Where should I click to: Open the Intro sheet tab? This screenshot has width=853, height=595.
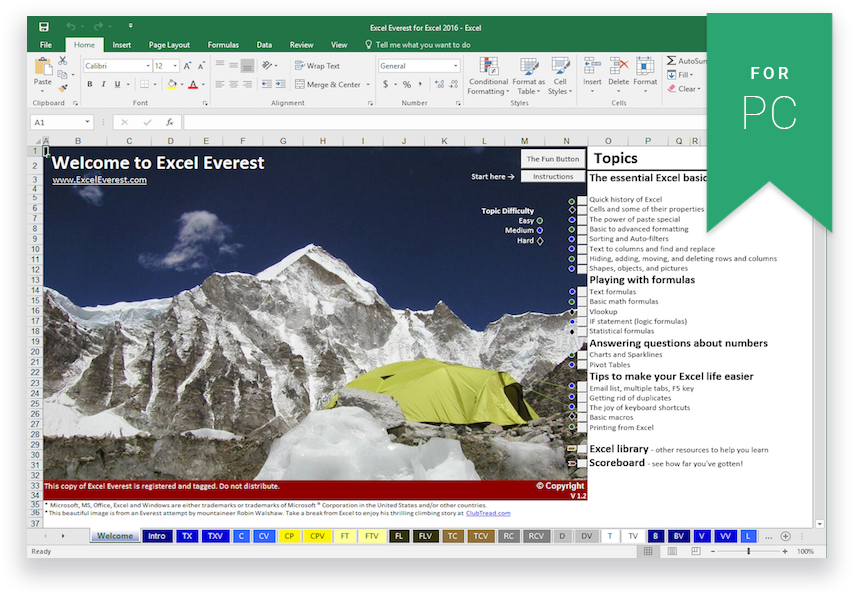coord(156,535)
